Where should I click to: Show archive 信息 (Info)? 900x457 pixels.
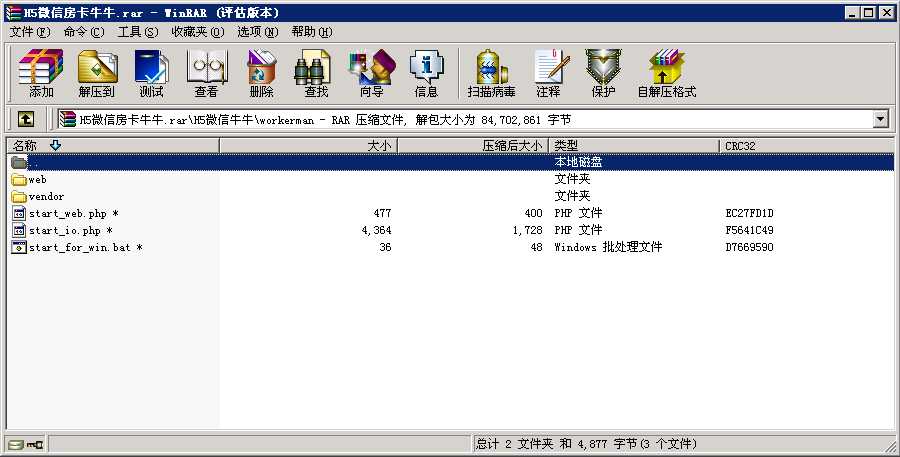(426, 73)
